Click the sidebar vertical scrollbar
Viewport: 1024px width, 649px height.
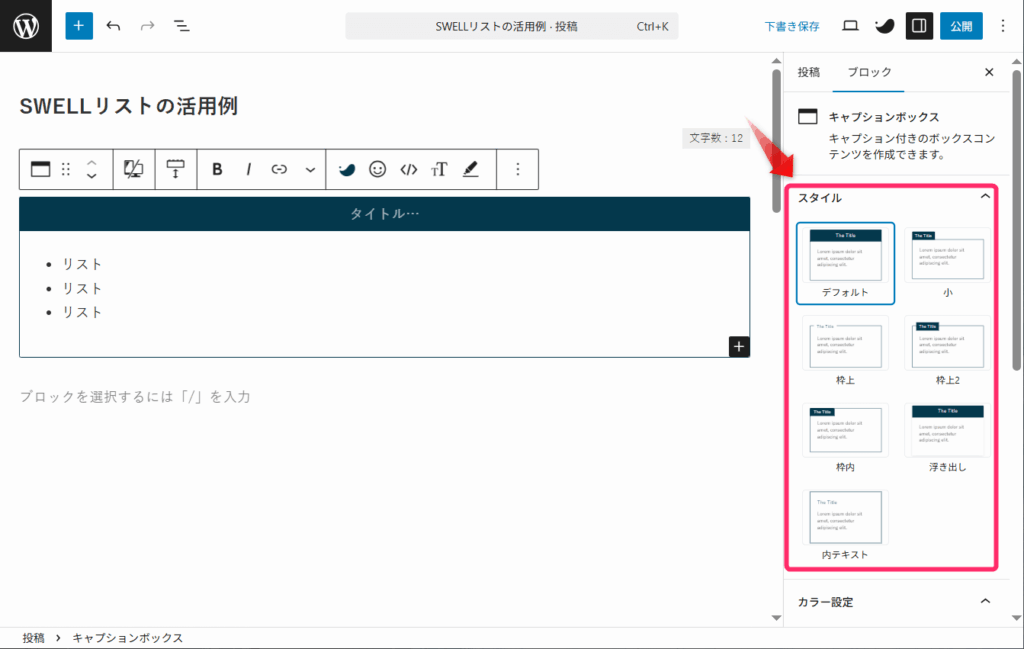pyautogui.click(x=1017, y=221)
